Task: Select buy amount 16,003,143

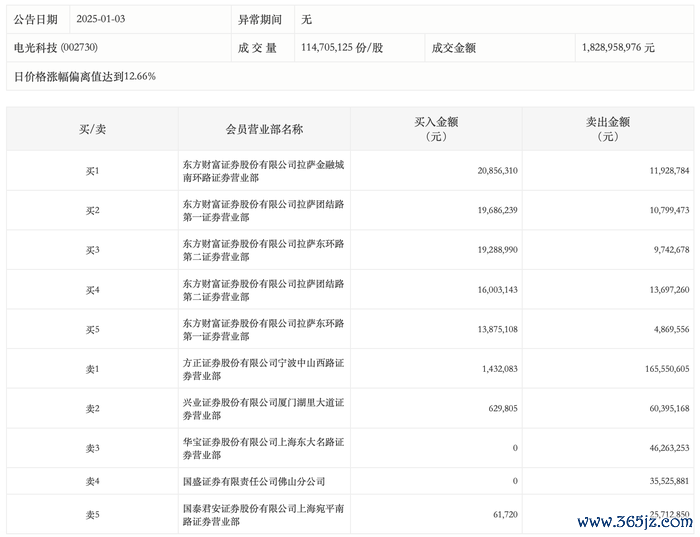Action: tap(497, 290)
